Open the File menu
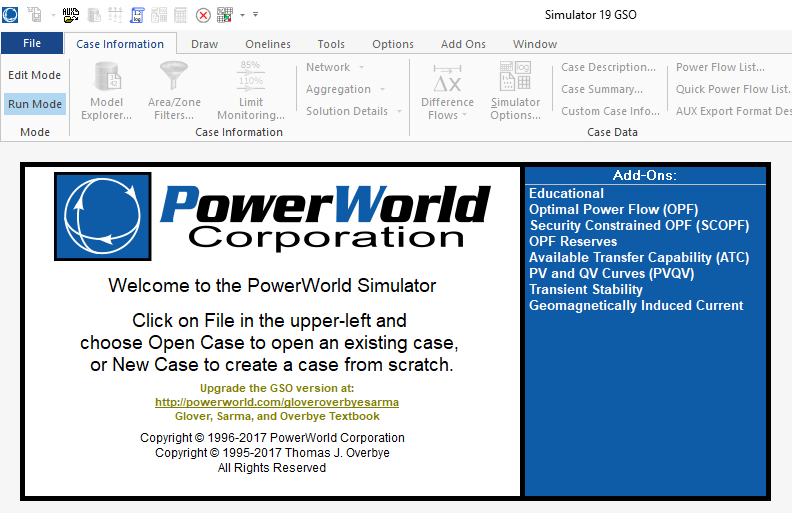The height and width of the screenshot is (513, 792). coord(32,43)
